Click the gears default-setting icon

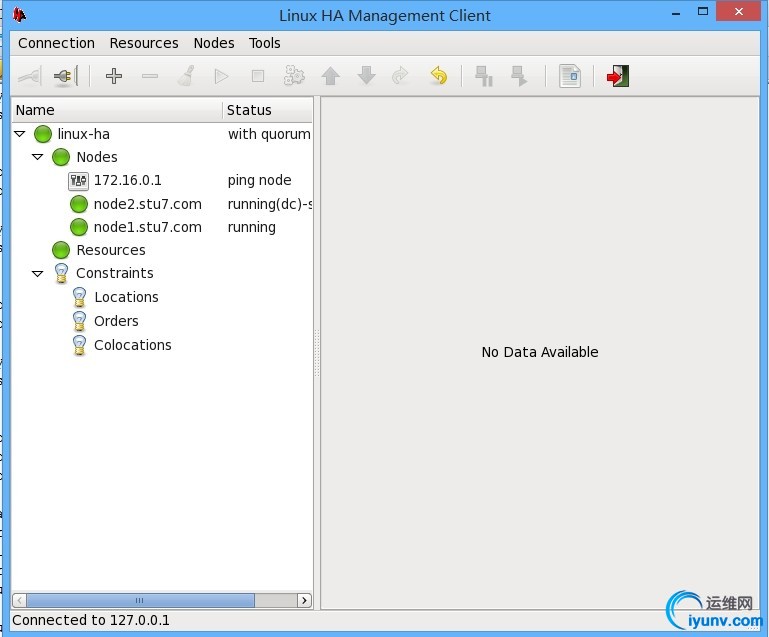point(294,76)
